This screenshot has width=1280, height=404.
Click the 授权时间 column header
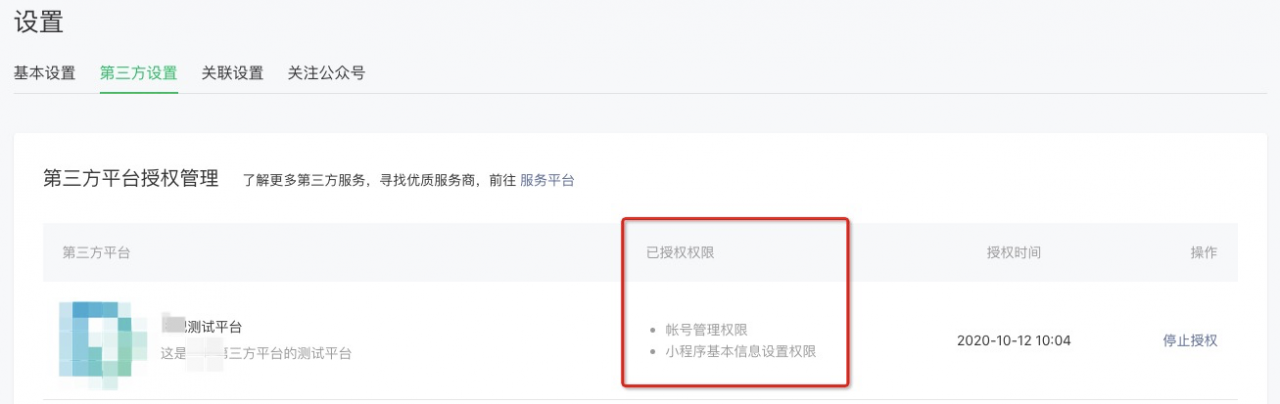[1013, 253]
